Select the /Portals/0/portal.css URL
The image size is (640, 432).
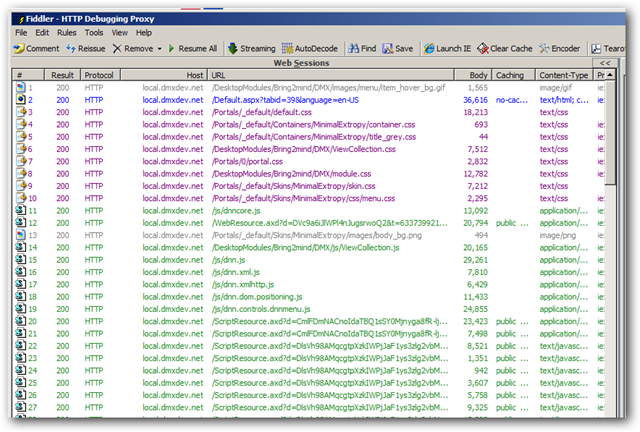click(x=247, y=161)
